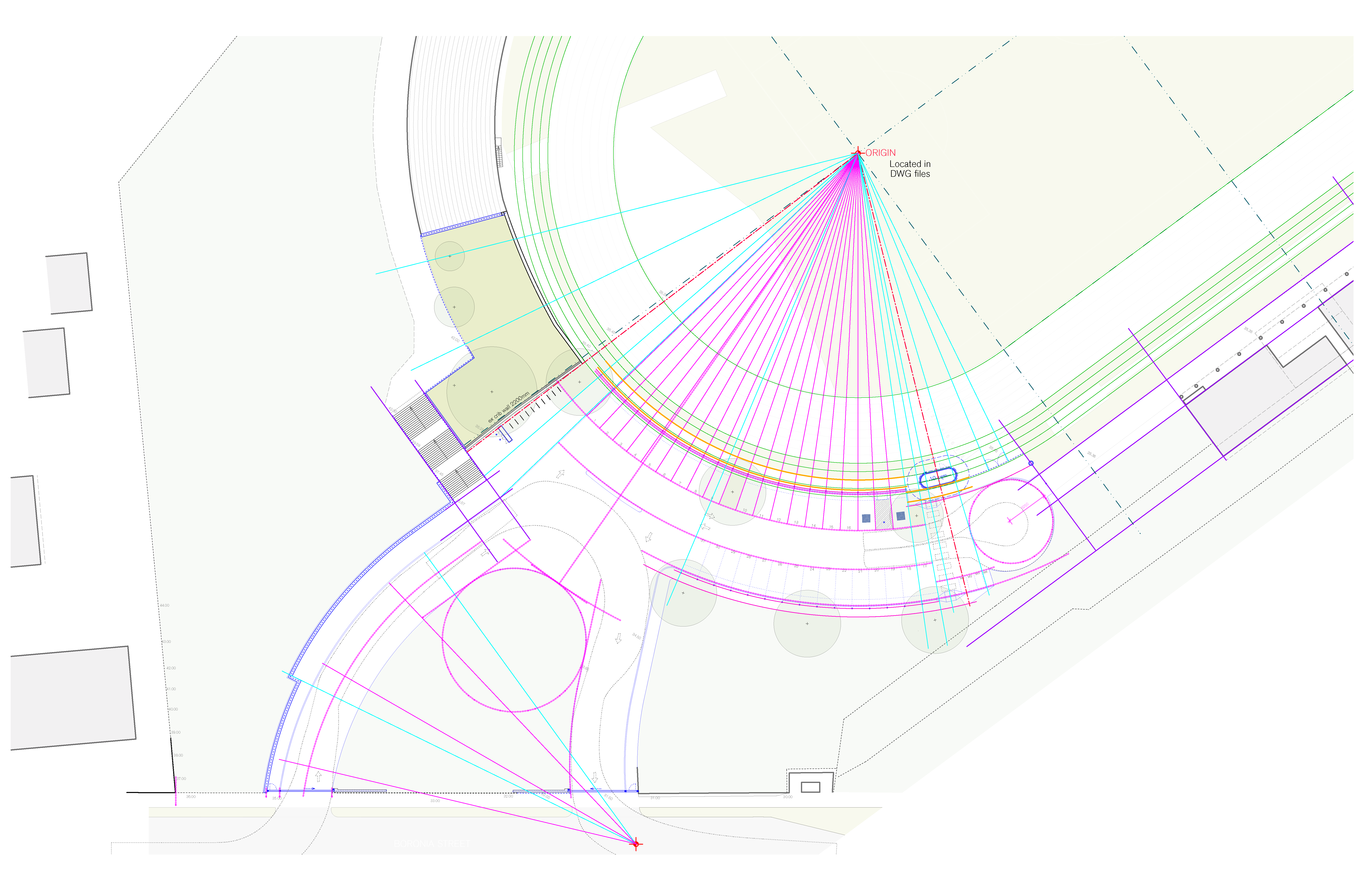
Task: Click contour label '42.00'
Action: click(171, 668)
